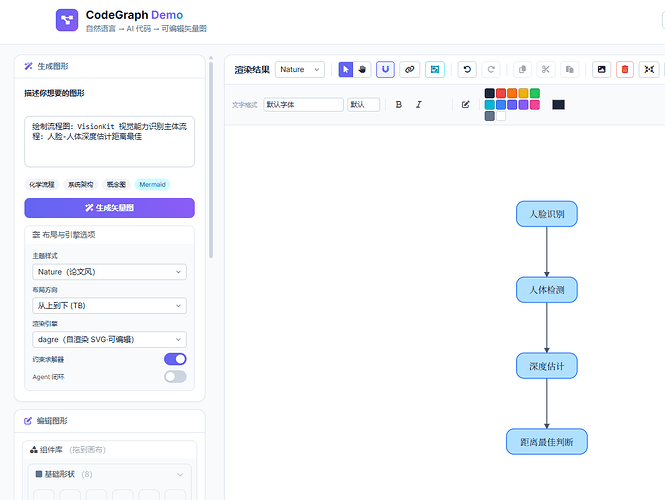The width and height of the screenshot is (665, 500).
Task: Activate the hand pan tool
Action: click(x=362, y=70)
